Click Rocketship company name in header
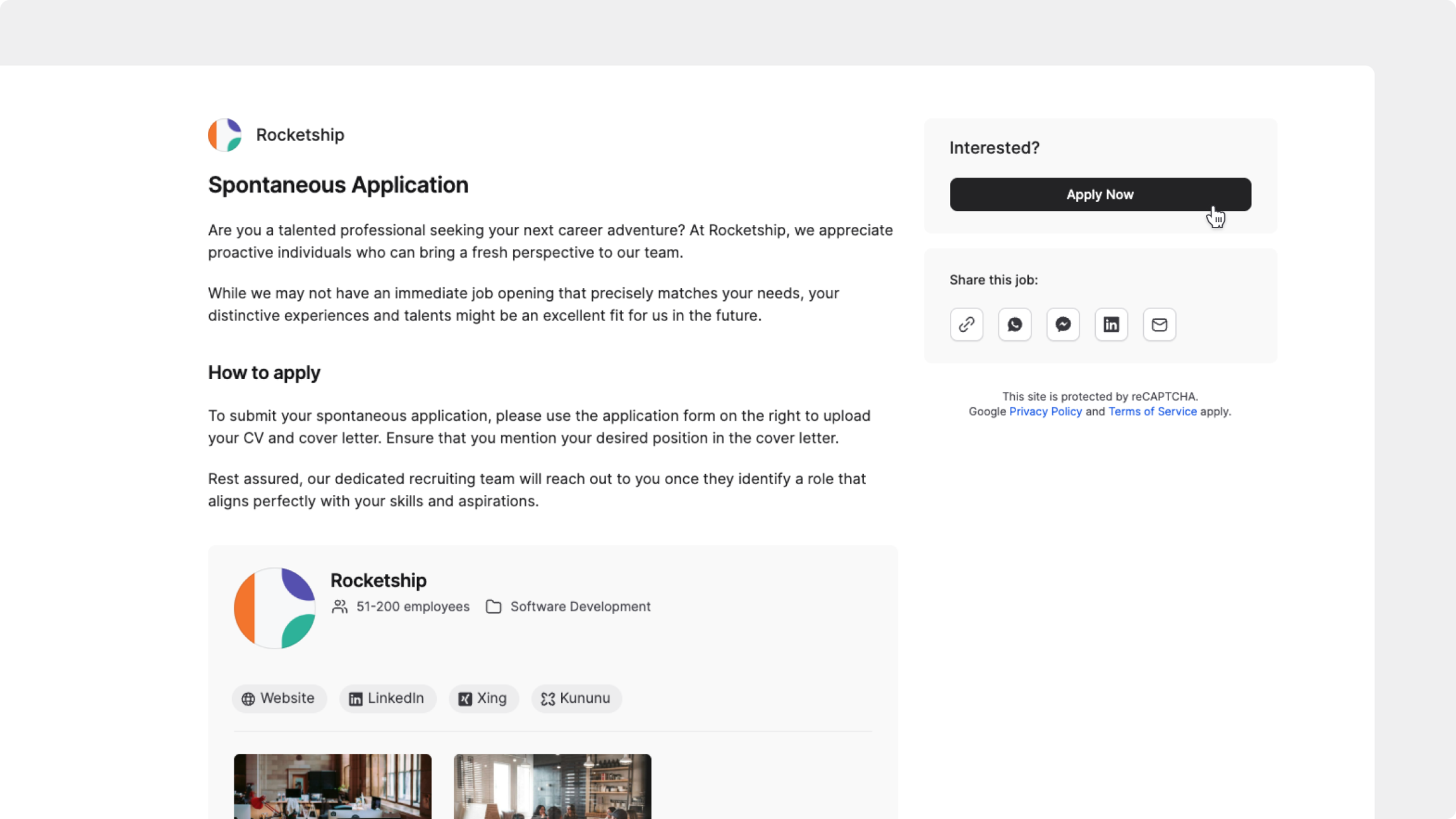This screenshot has height=819, width=1456. [x=300, y=135]
